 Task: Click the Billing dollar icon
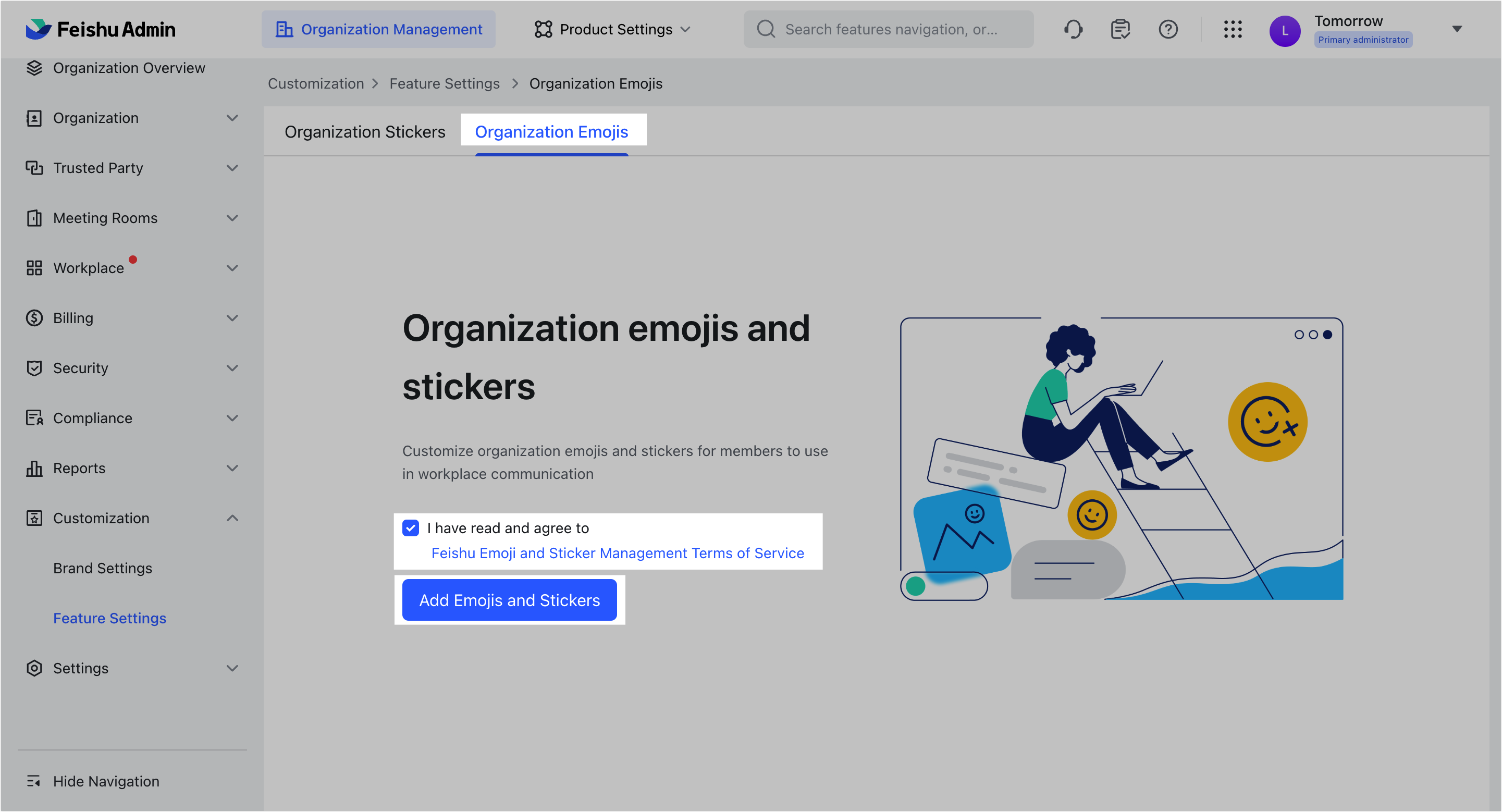pyautogui.click(x=34, y=318)
